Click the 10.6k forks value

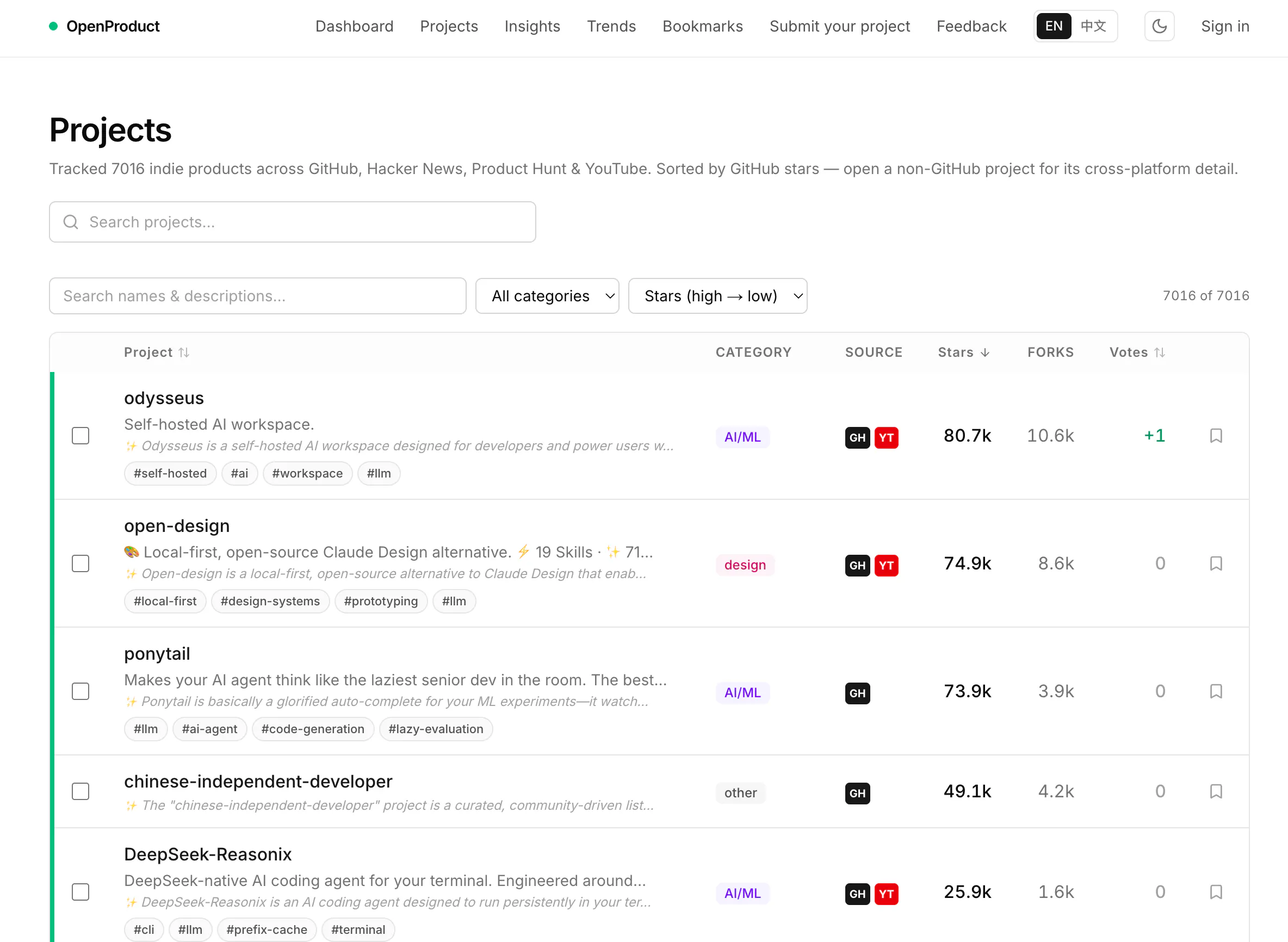pyautogui.click(x=1050, y=436)
